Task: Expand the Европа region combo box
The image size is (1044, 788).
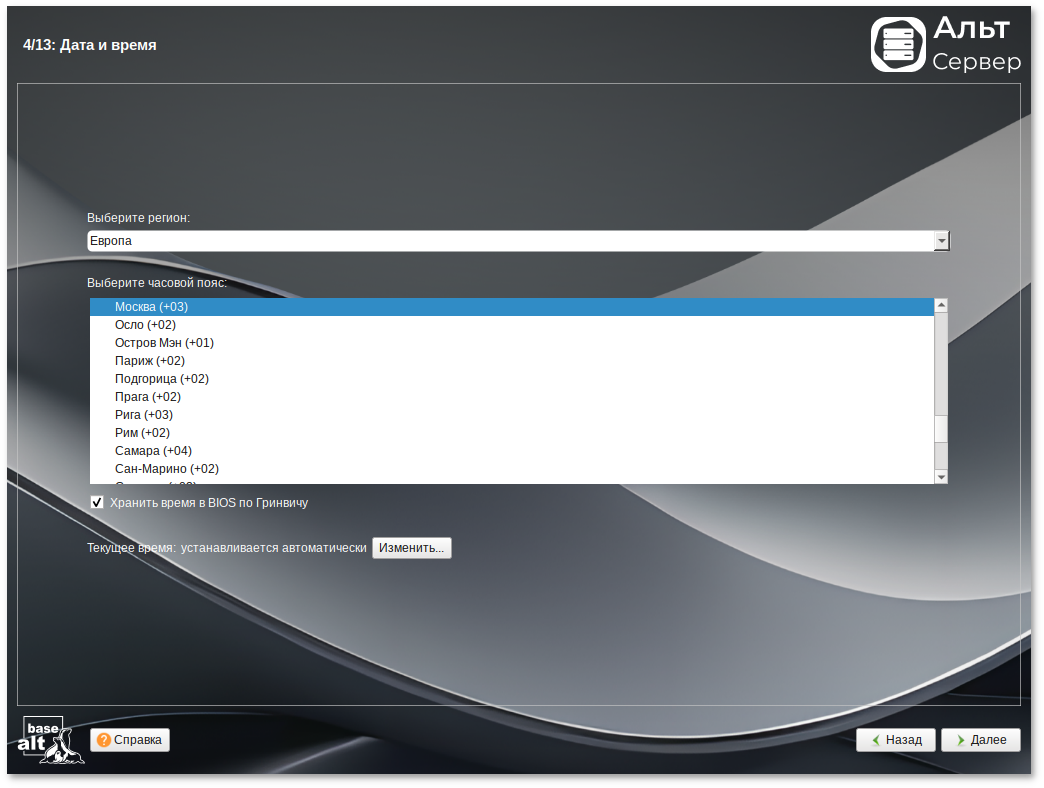Action: [x=510, y=241]
